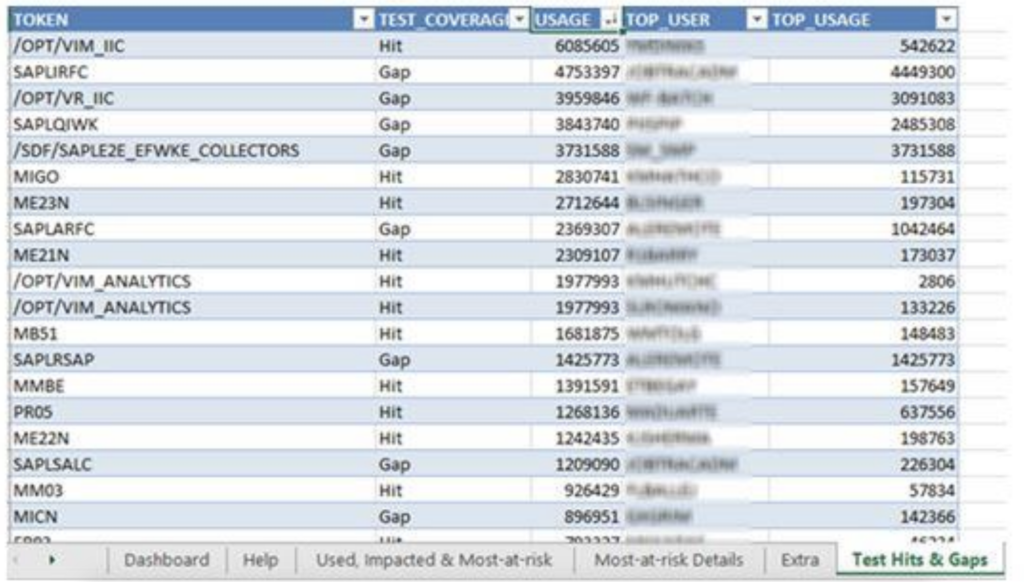Select the Most-at-risk Details sheet tab

point(669,560)
